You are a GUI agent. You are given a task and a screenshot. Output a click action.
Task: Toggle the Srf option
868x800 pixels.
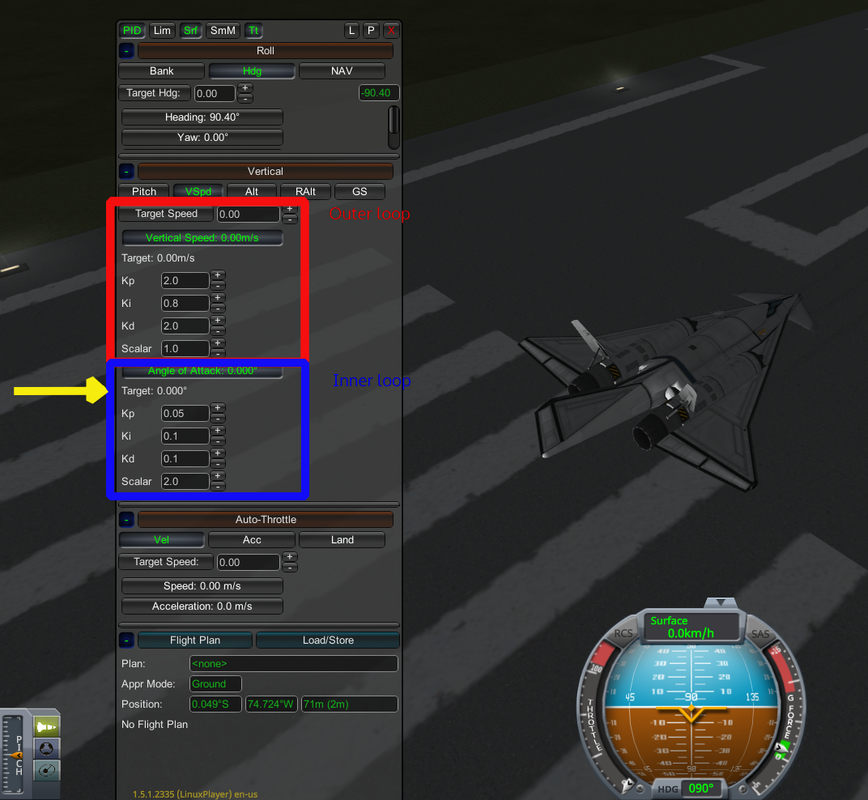[x=190, y=30]
